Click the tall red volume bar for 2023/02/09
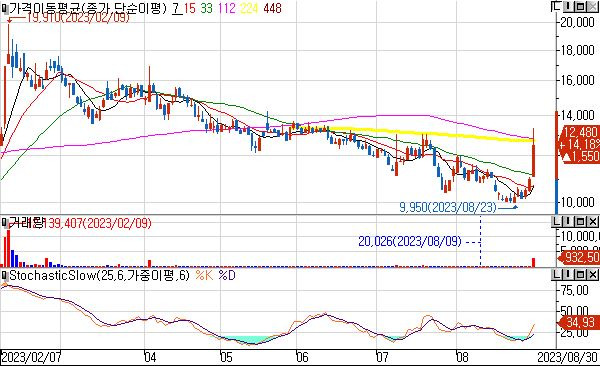 click(8, 248)
